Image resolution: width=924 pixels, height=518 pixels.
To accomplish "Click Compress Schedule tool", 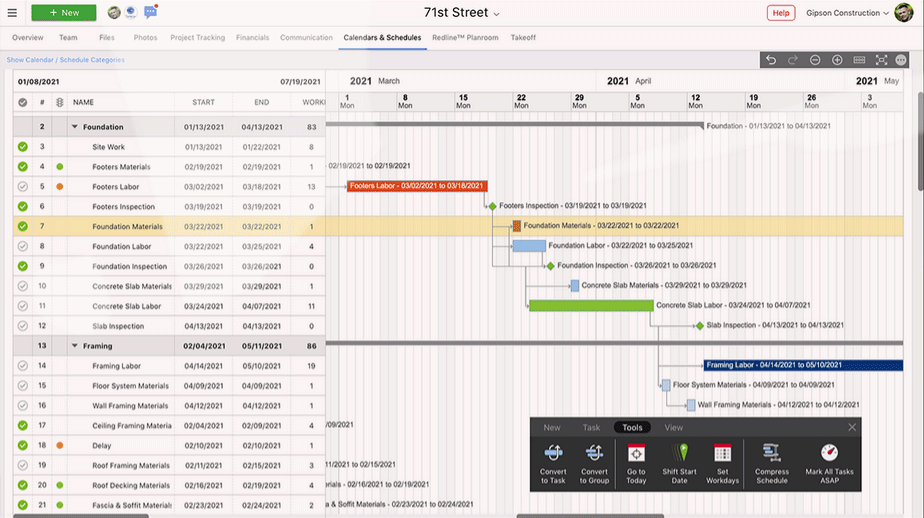I will click(771, 464).
